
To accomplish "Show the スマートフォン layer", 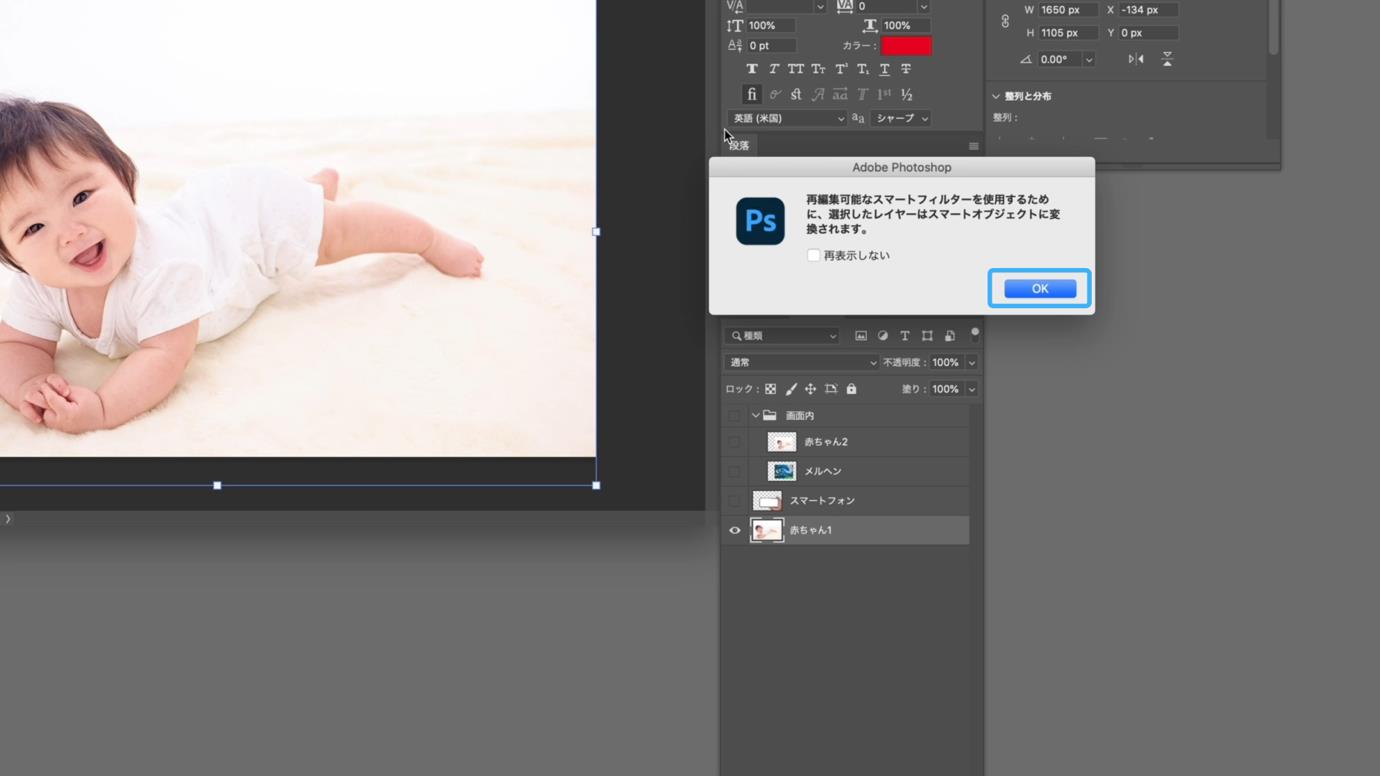I will click(x=735, y=500).
